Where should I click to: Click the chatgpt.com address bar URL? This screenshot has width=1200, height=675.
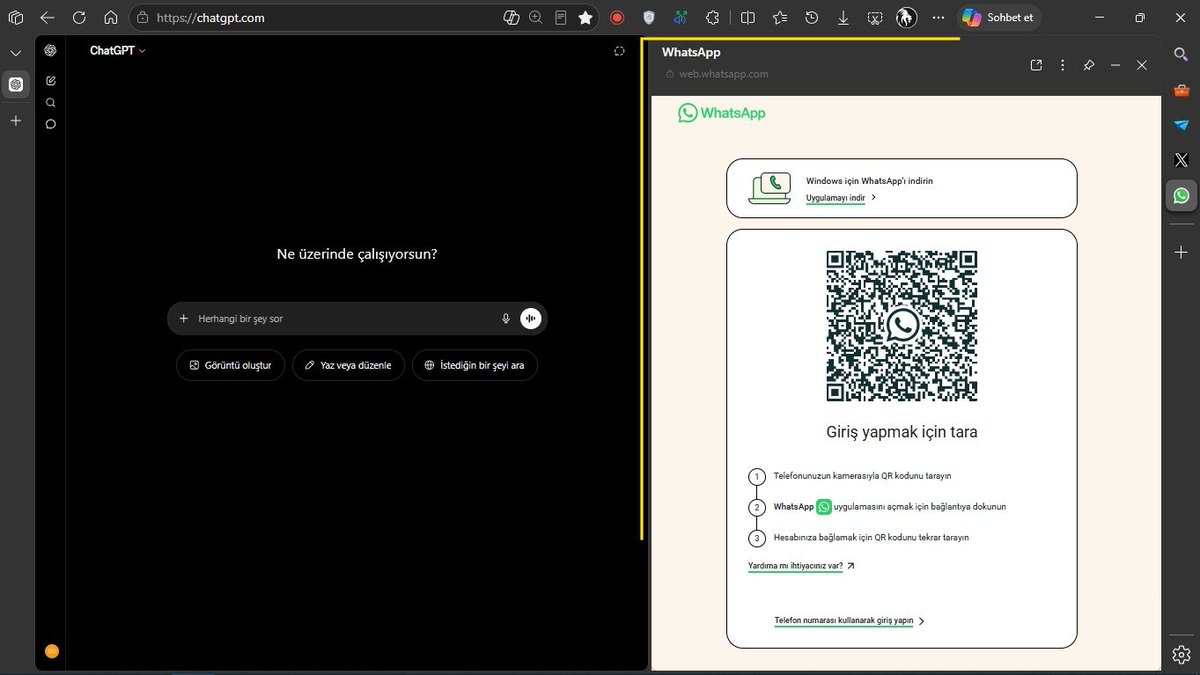point(211,18)
